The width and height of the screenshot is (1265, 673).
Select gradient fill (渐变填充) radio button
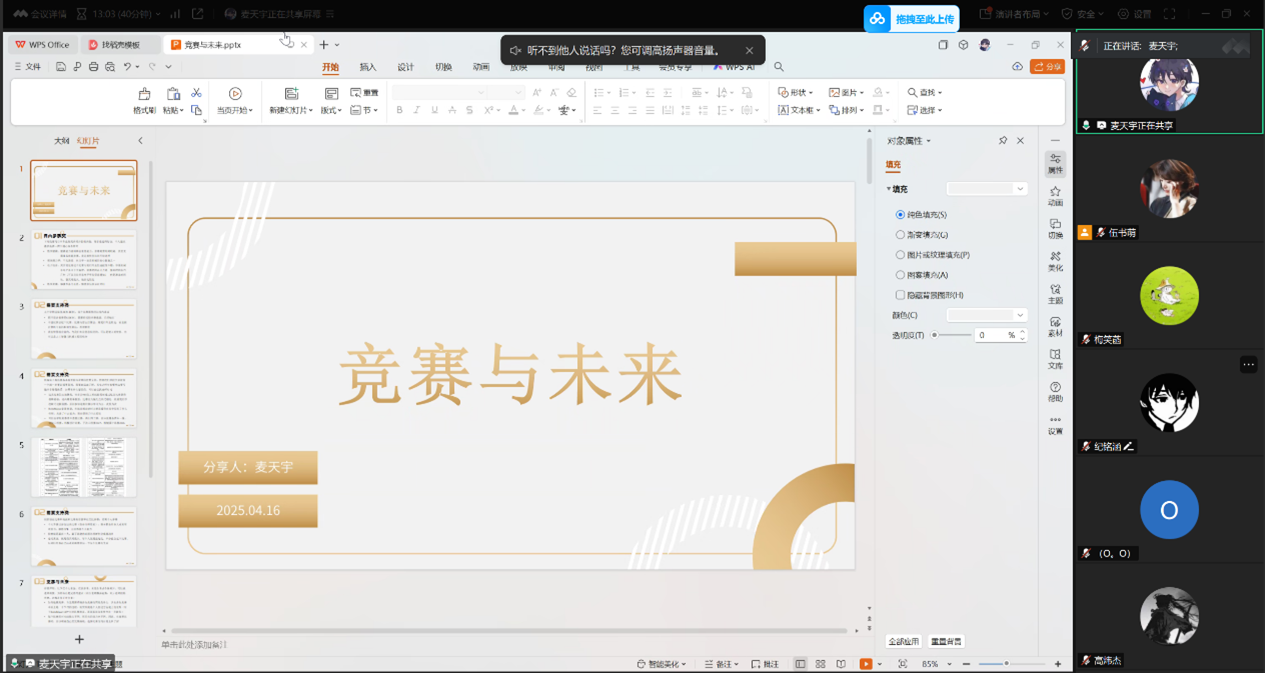tap(900, 235)
